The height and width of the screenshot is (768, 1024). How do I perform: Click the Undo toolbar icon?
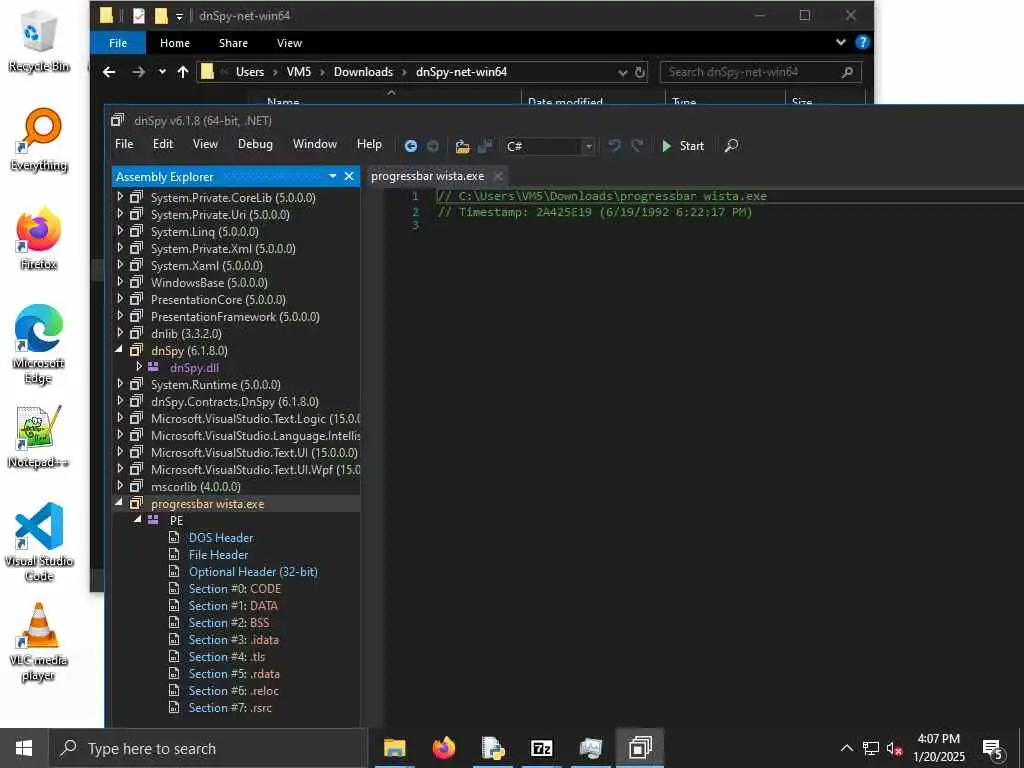(x=614, y=146)
